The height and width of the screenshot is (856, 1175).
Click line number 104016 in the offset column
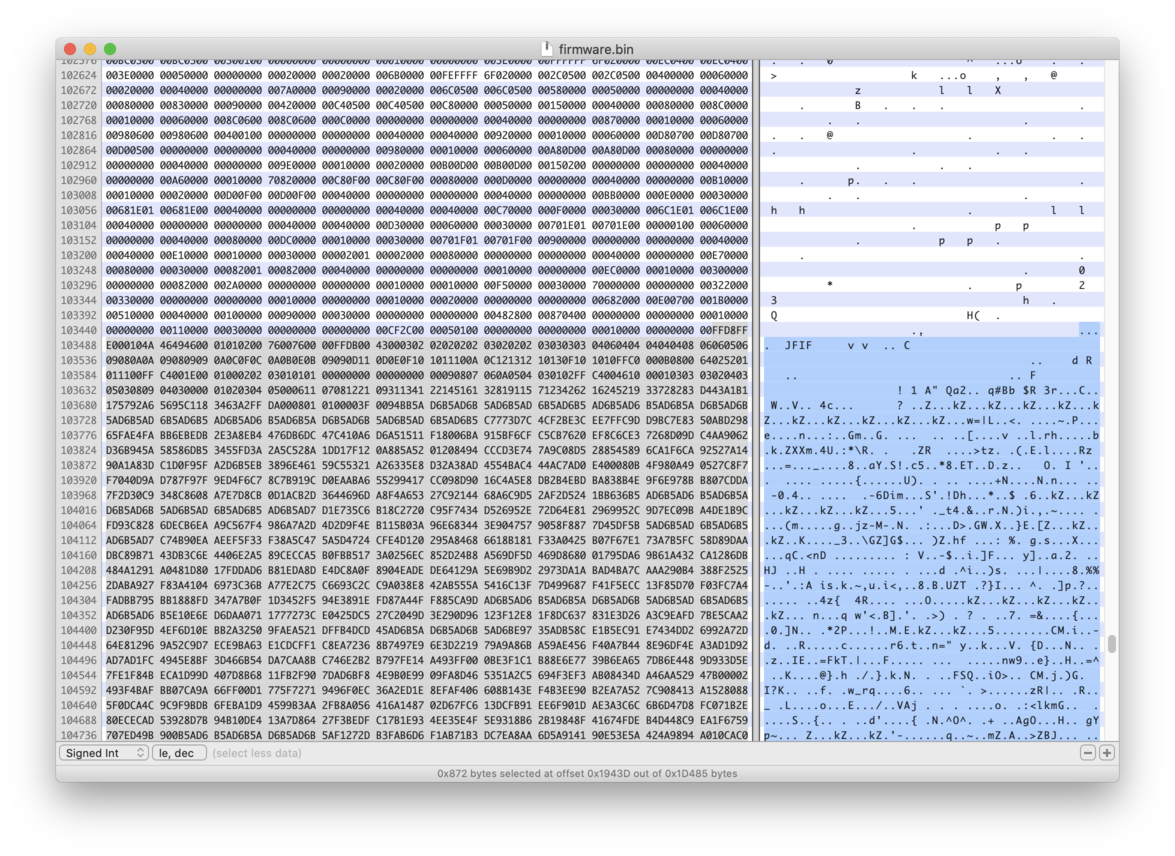click(79, 510)
